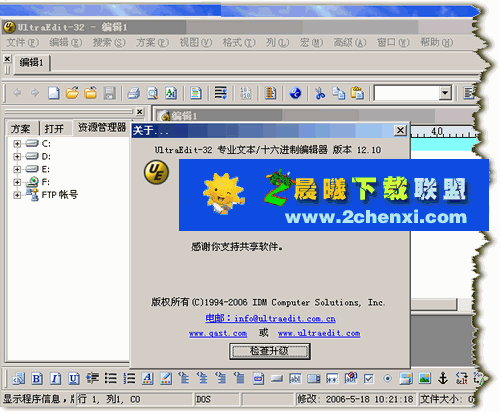
Task: Insert HTML checkbox via checkmark icon
Action: [x=369, y=378]
